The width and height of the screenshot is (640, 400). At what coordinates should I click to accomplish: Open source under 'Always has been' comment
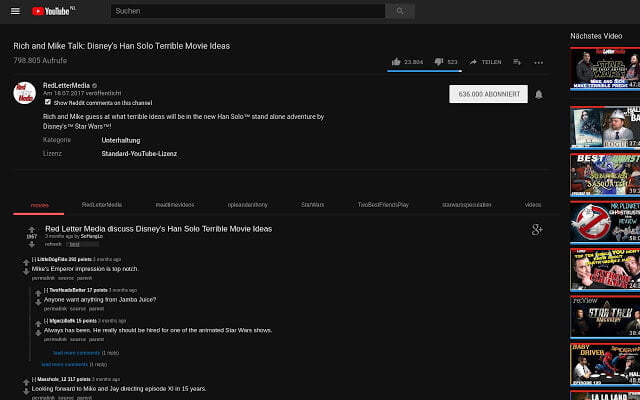tap(78, 339)
